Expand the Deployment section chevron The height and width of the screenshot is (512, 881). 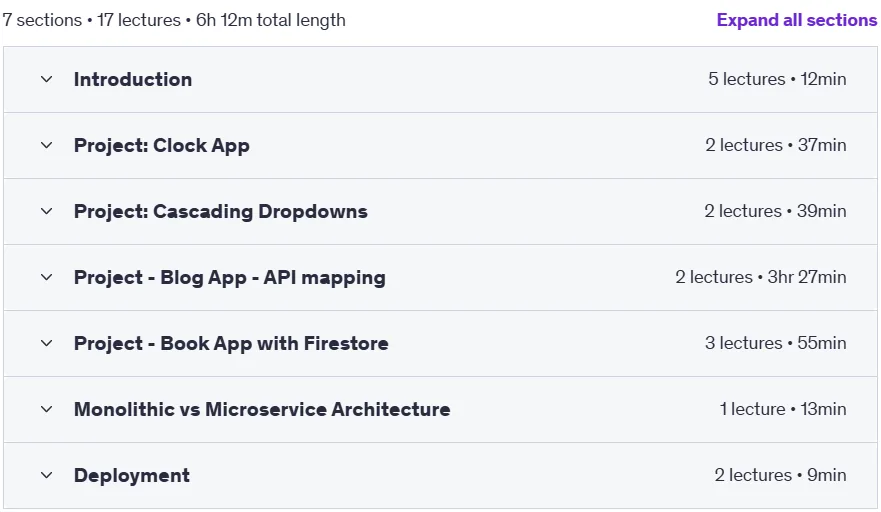pos(47,475)
